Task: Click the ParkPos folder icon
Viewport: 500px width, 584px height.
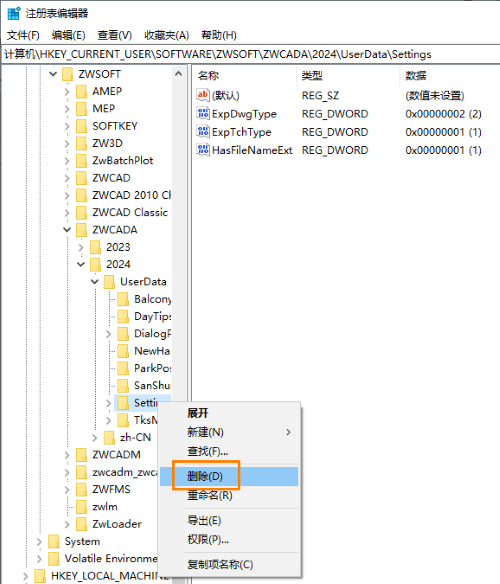Action: (x=123, y=368)
